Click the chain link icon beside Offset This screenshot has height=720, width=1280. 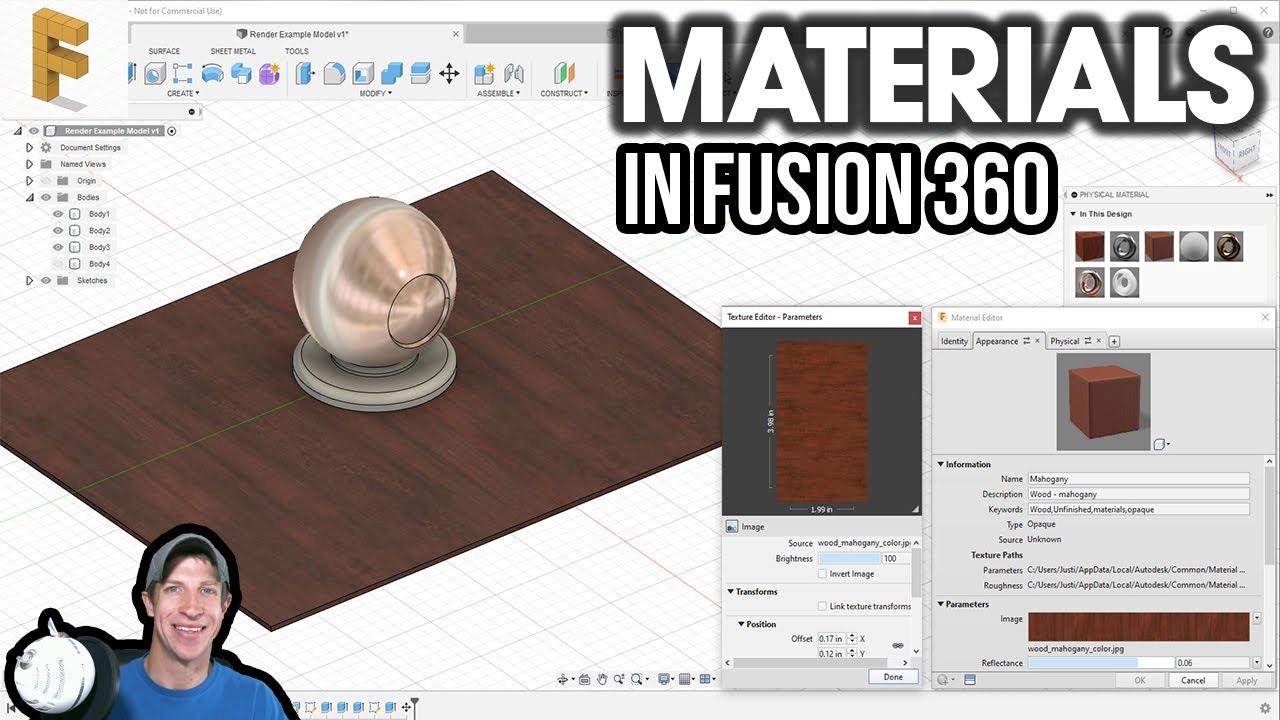point(897,646)
